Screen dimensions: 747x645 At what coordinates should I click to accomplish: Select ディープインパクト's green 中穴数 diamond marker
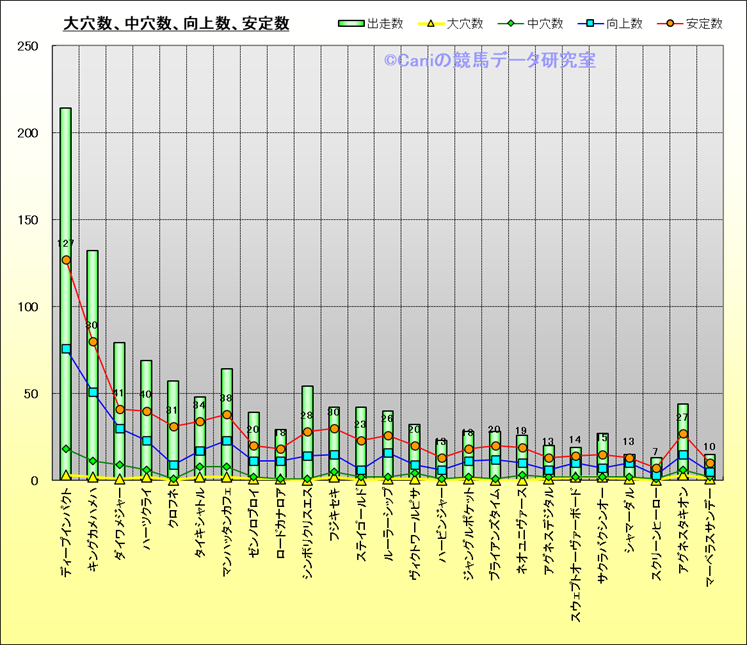coord(66,449)
